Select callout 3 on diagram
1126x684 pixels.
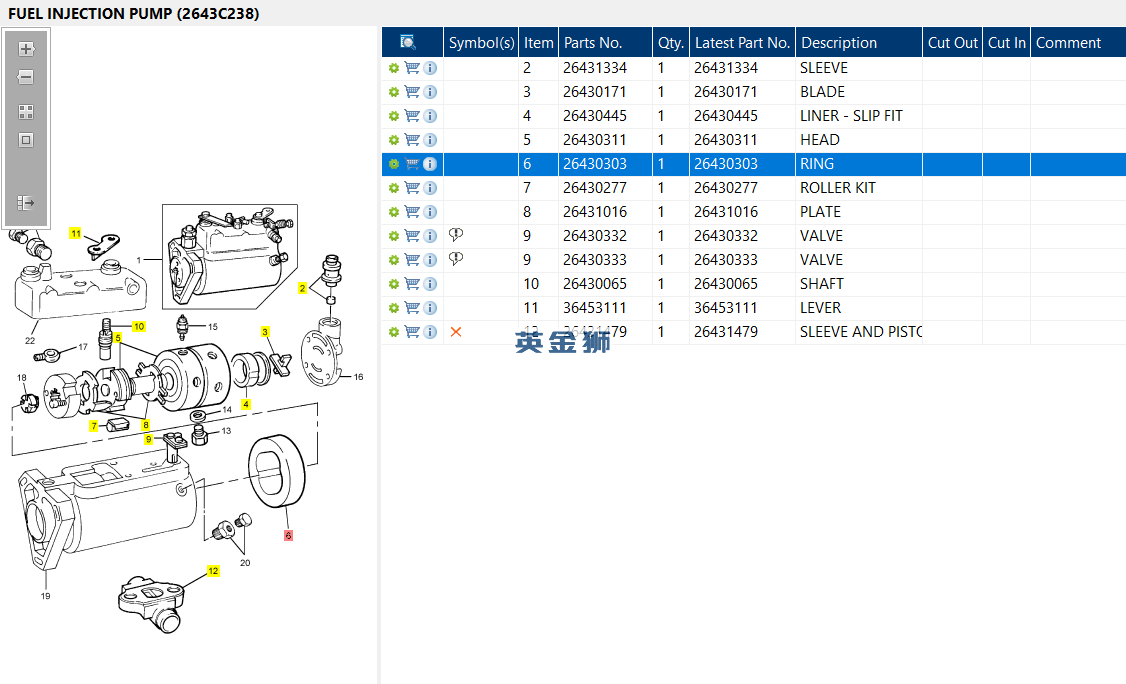[x=265, y=332]
